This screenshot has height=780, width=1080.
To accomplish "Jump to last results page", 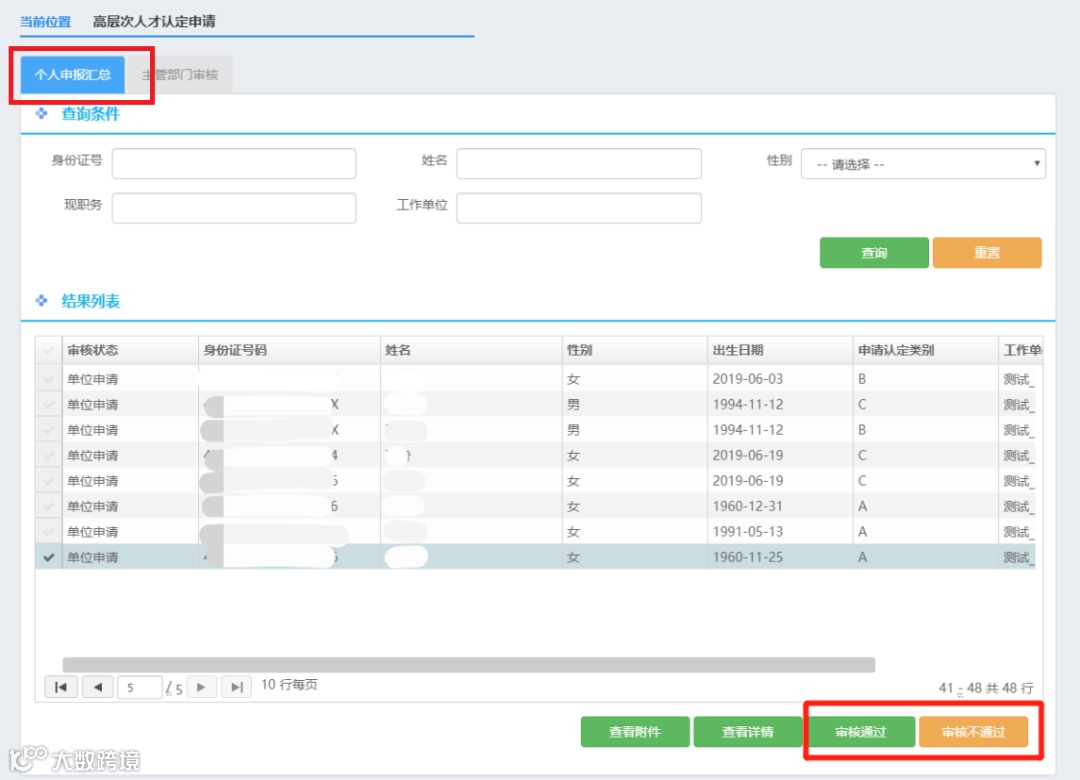I will point(236,687).
